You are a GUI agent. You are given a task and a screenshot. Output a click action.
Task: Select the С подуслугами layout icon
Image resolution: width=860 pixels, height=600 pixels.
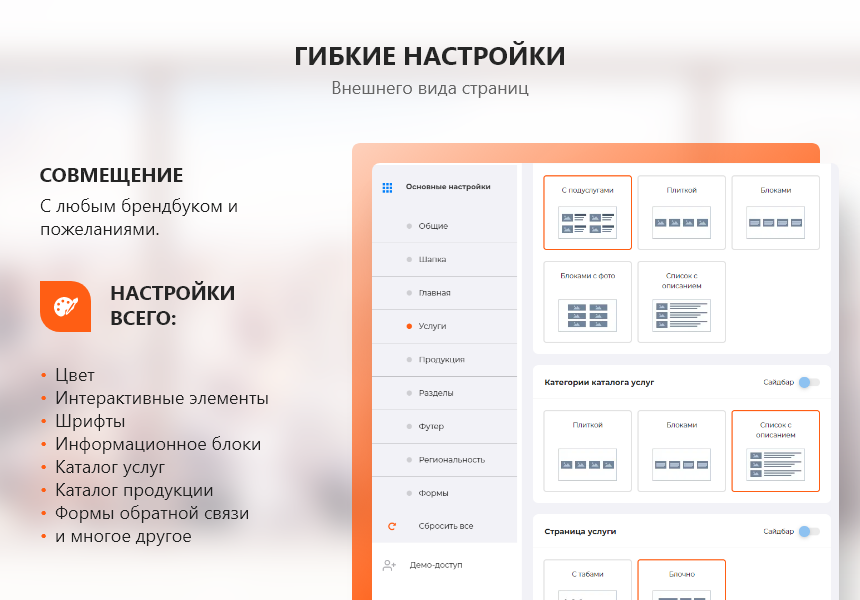coord(587,221)
